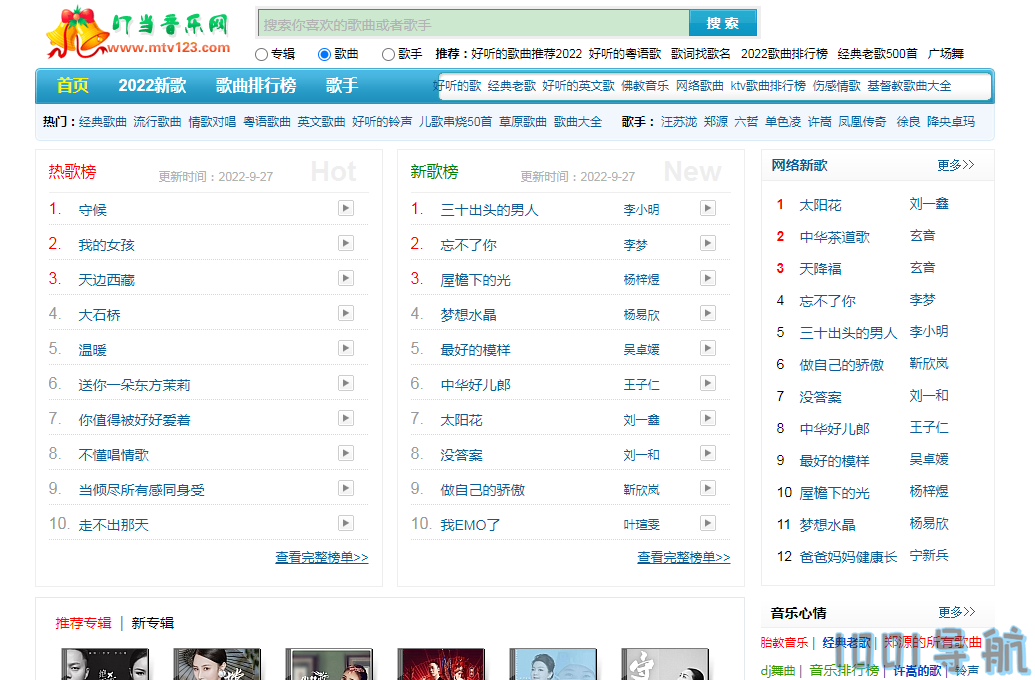Open full hot chart via 查看完整榜单
Viewport: 1035px width, 680px height.
coord(321,557)
